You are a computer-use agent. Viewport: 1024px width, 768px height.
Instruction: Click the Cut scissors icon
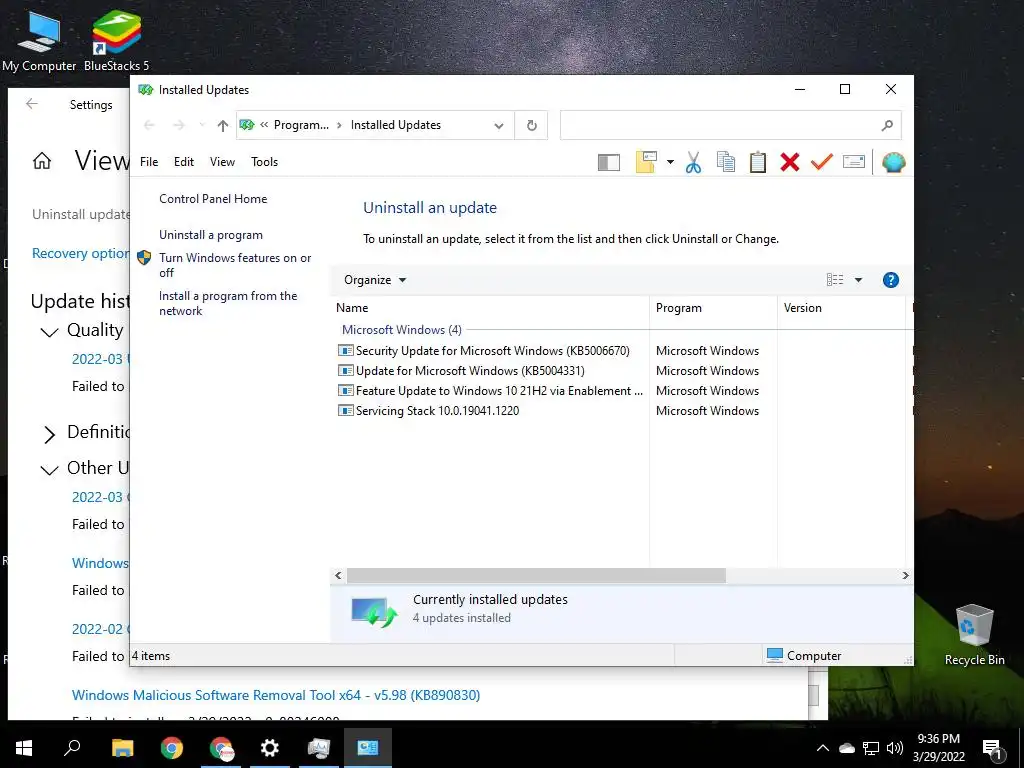[x=693, y=162]
